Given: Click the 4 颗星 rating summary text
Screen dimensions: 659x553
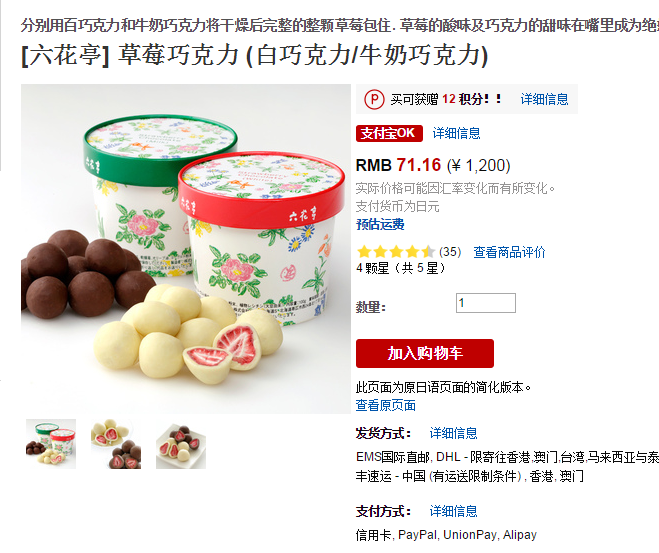Looking at the screenshot, I should (x=401, y=268).
